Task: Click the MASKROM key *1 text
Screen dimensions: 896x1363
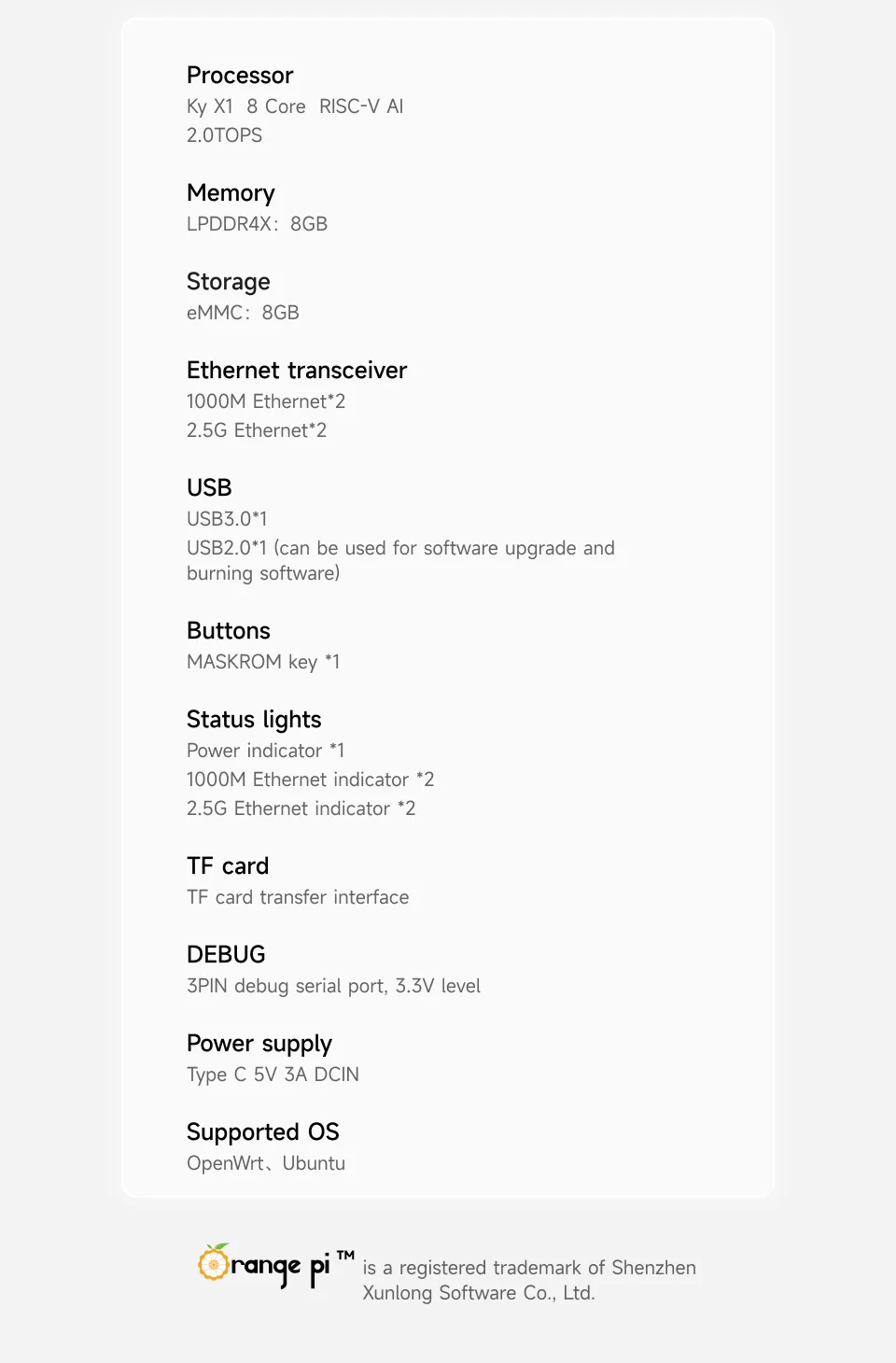Action: 263,662
